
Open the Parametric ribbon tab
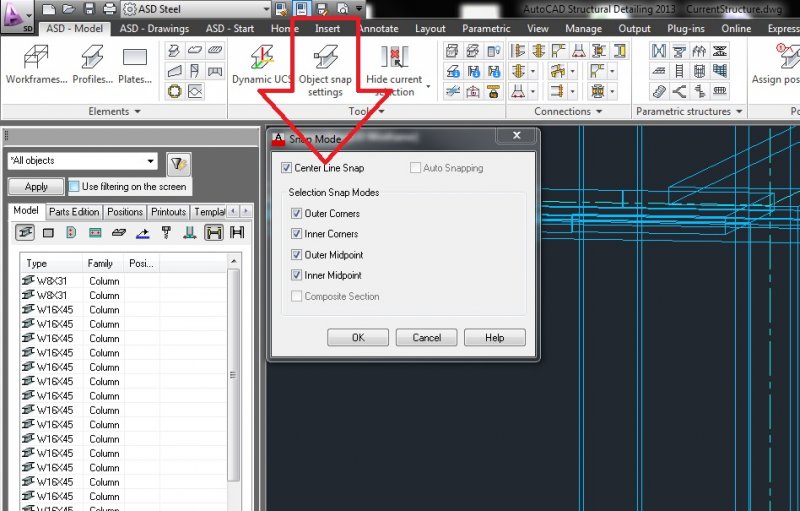[x=486, y=29]
